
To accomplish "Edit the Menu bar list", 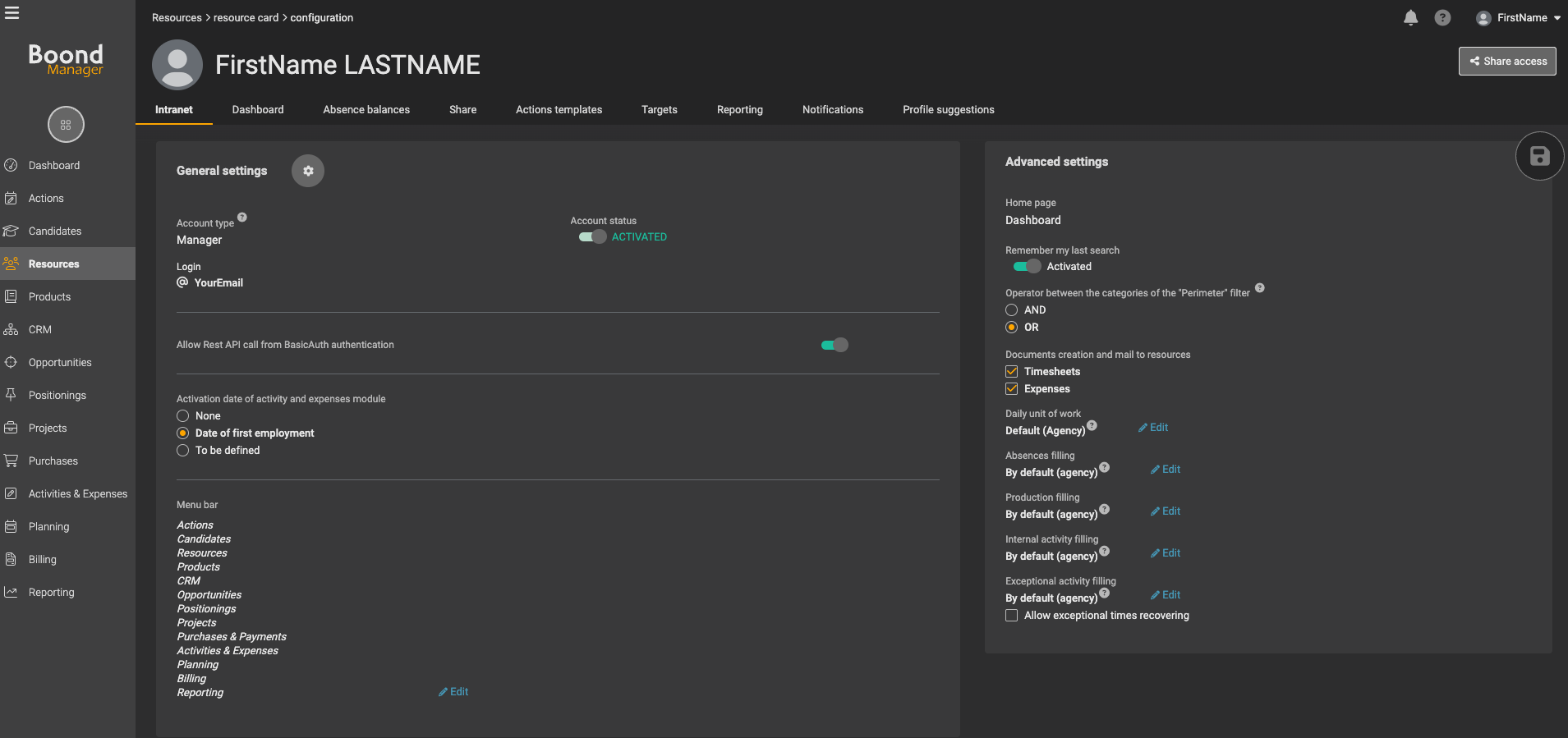I will 453,692.
